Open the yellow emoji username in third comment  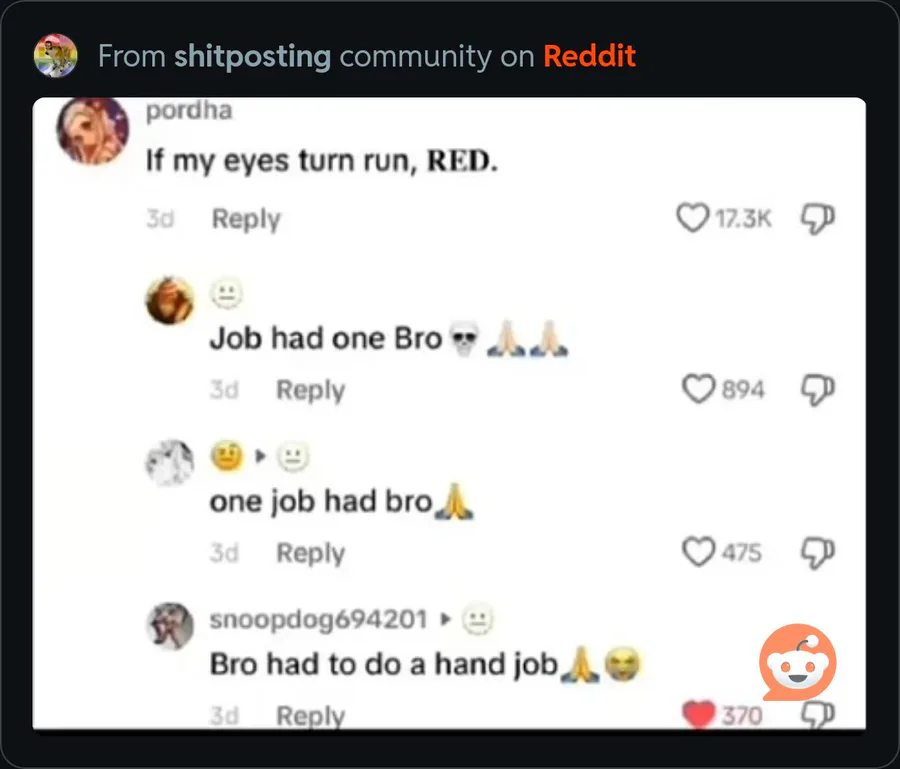click(x=227, y=457)
